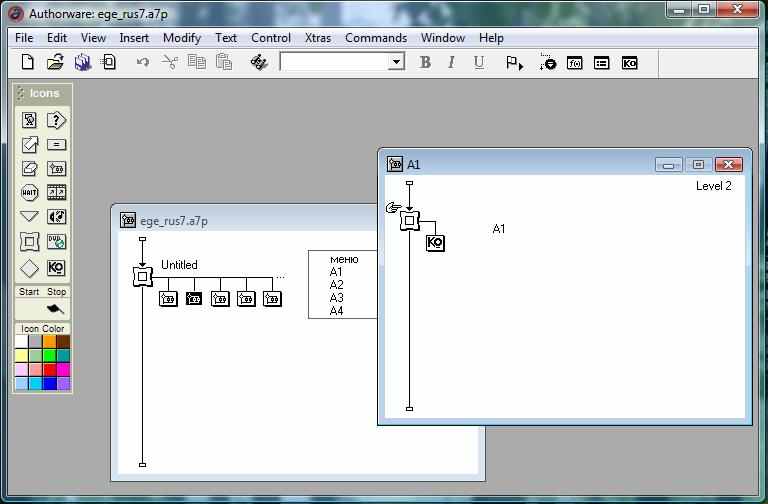Select the Framework icon in palette
Screen dimensions: 768x504
pos(29,241)
